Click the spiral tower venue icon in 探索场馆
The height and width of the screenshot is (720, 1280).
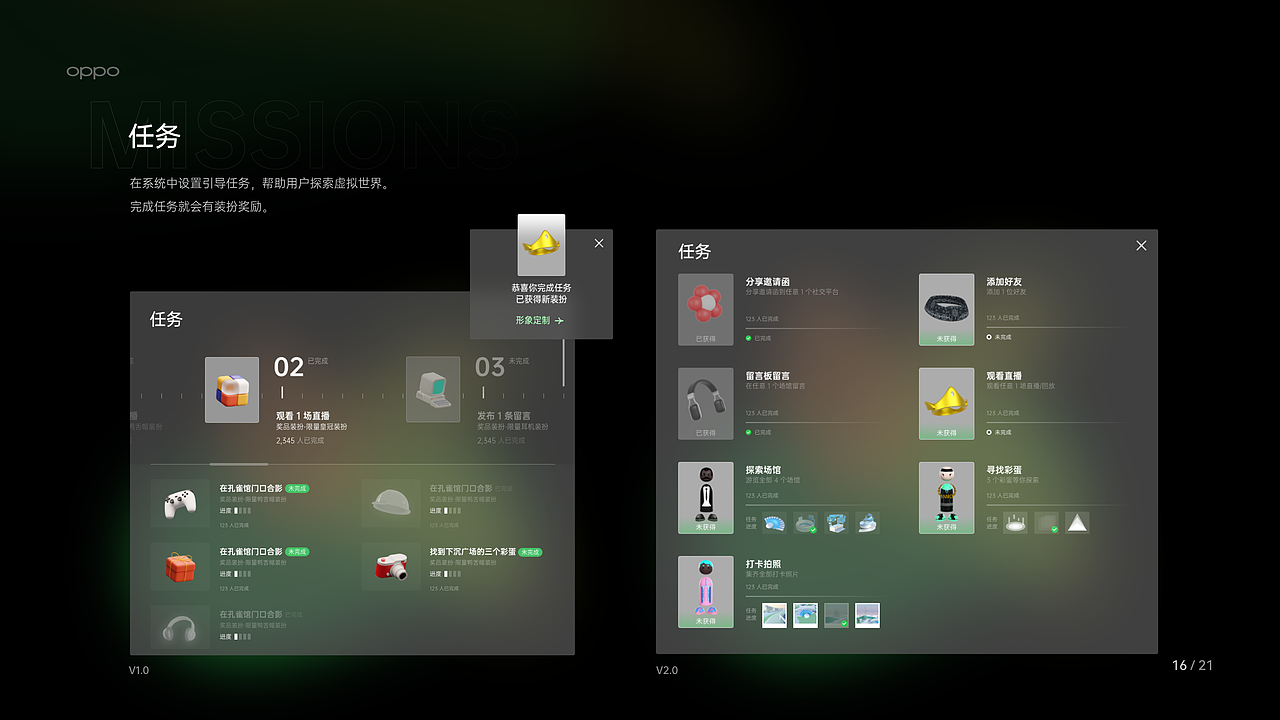(867, 522)
